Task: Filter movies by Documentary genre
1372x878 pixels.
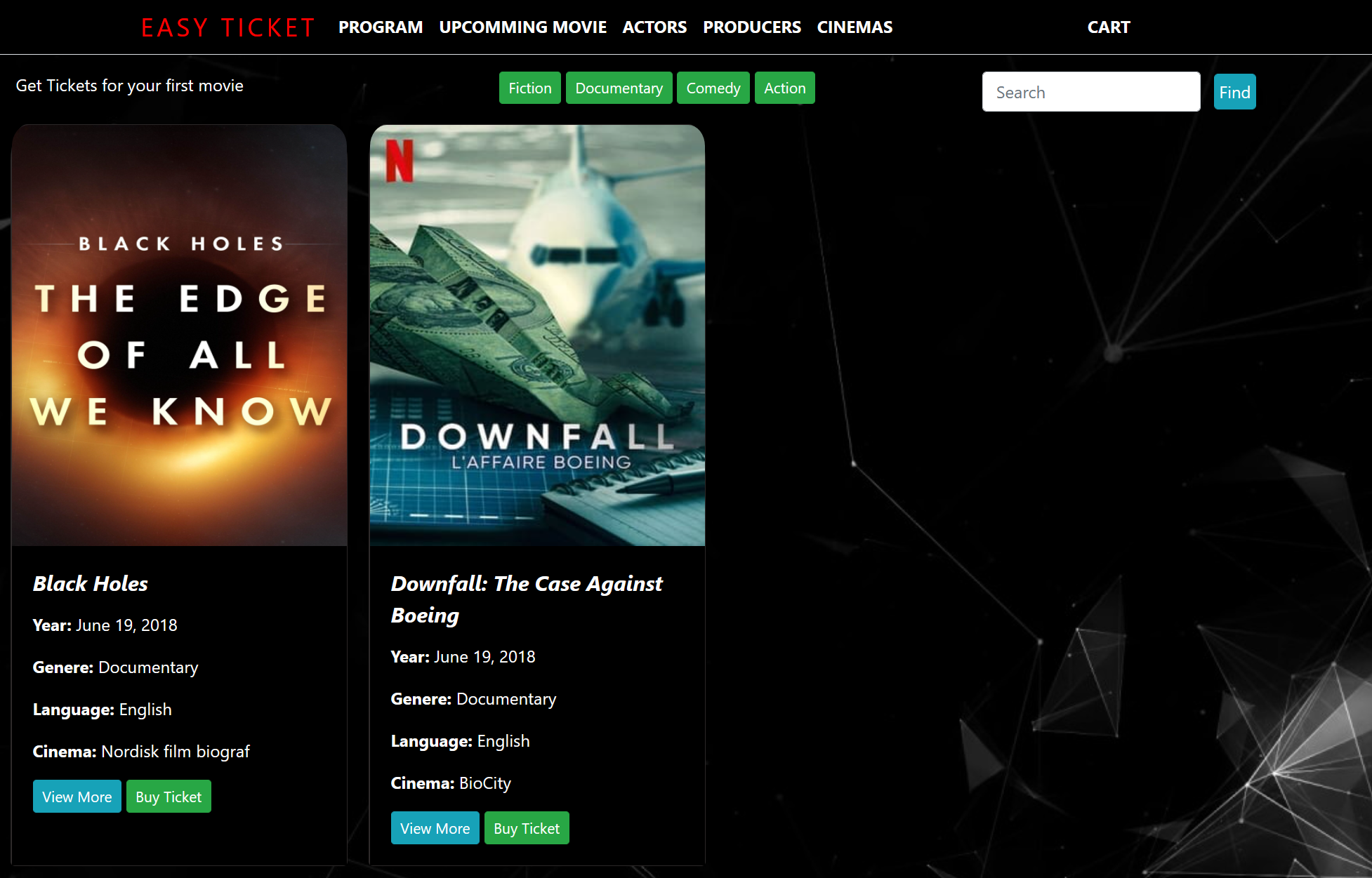Action: click(619, 88)
